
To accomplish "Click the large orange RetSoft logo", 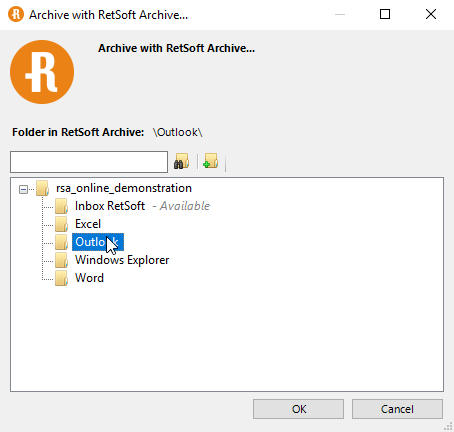I will (42, 72).
